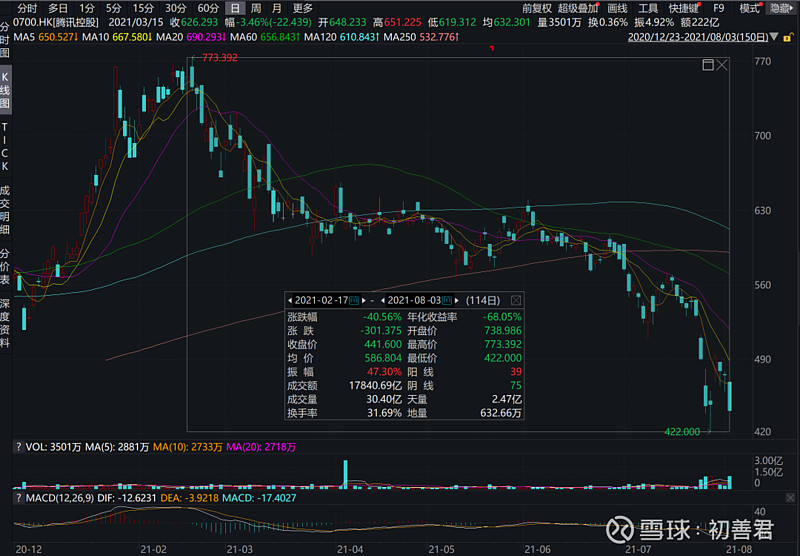Click the start date field 2021-02-17
800x556 pixels.
tap(321, 300)
